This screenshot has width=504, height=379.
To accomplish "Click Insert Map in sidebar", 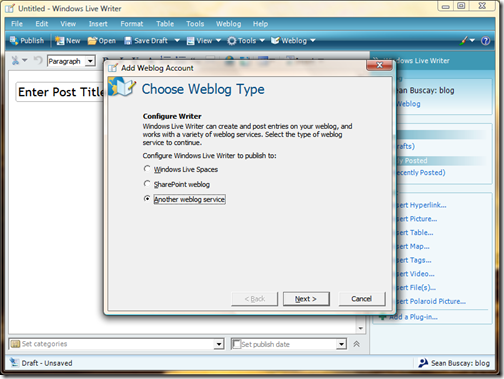I will point(413,247).
